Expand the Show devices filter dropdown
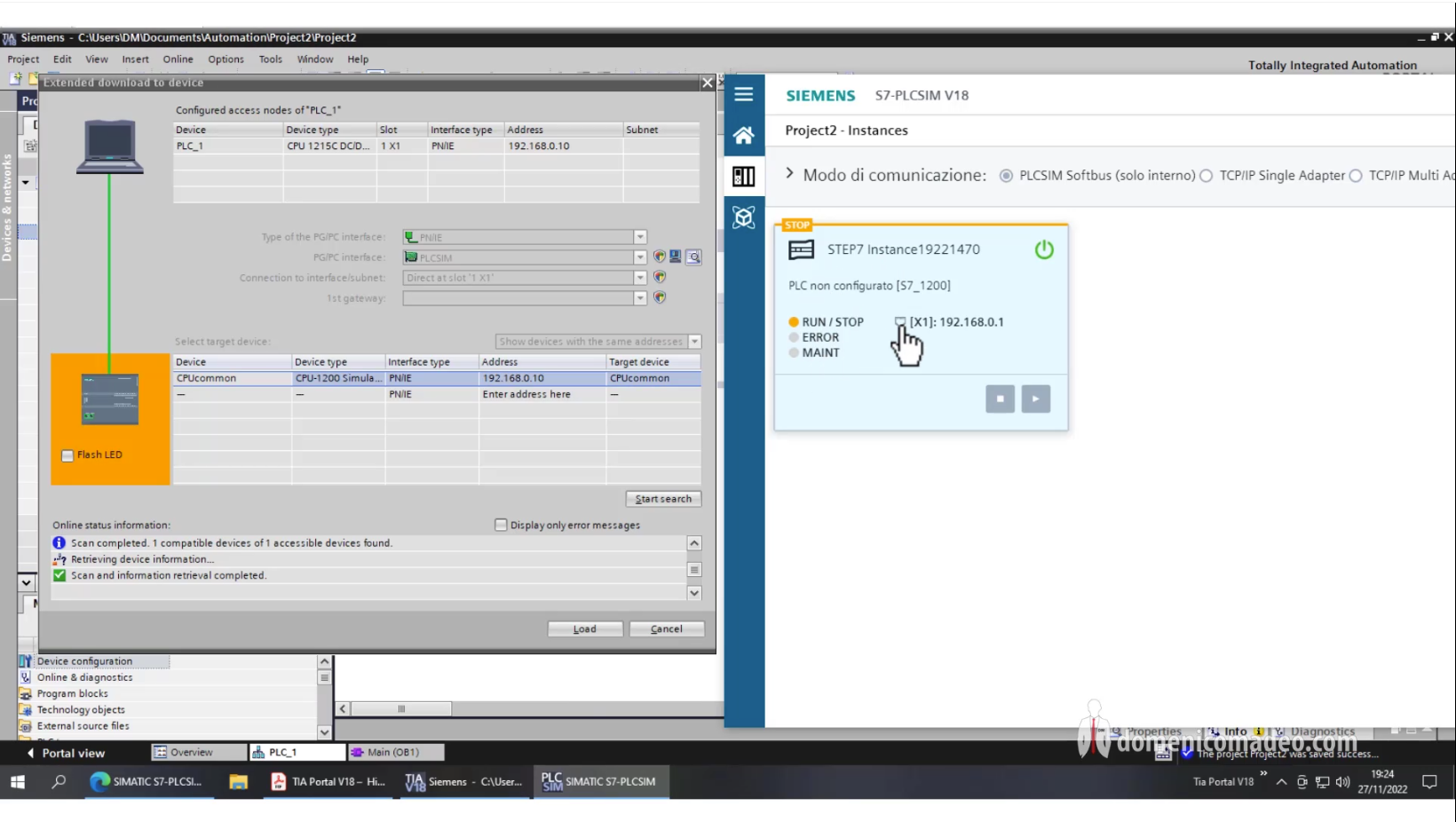This screenshot has width=1456, height=822. [694, 342]
